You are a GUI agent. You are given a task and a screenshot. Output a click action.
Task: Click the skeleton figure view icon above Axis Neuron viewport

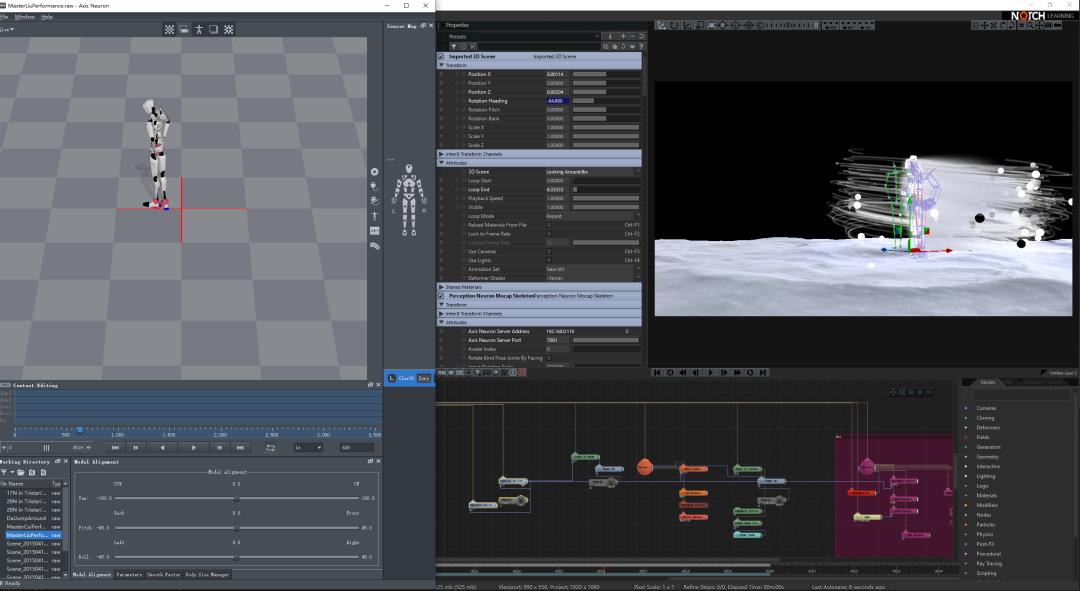(199, 30)
